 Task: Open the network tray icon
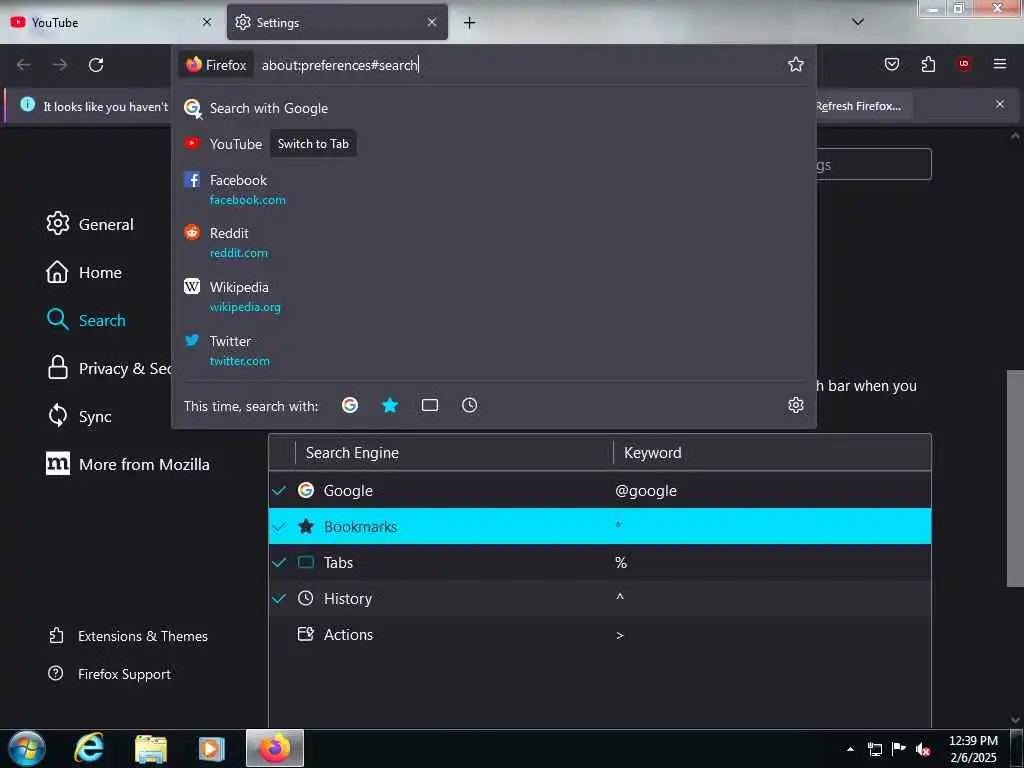point(874,749)
